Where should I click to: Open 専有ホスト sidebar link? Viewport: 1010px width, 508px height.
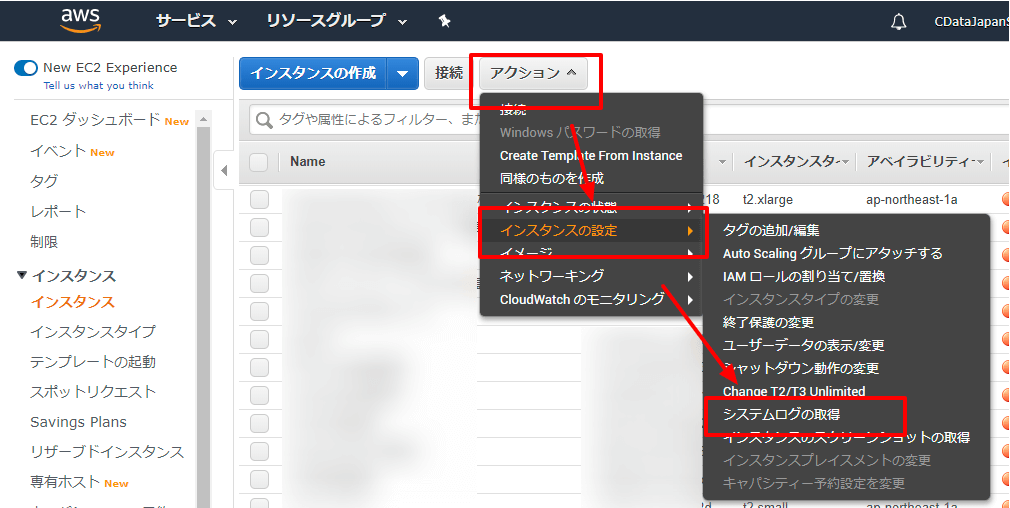65,482
